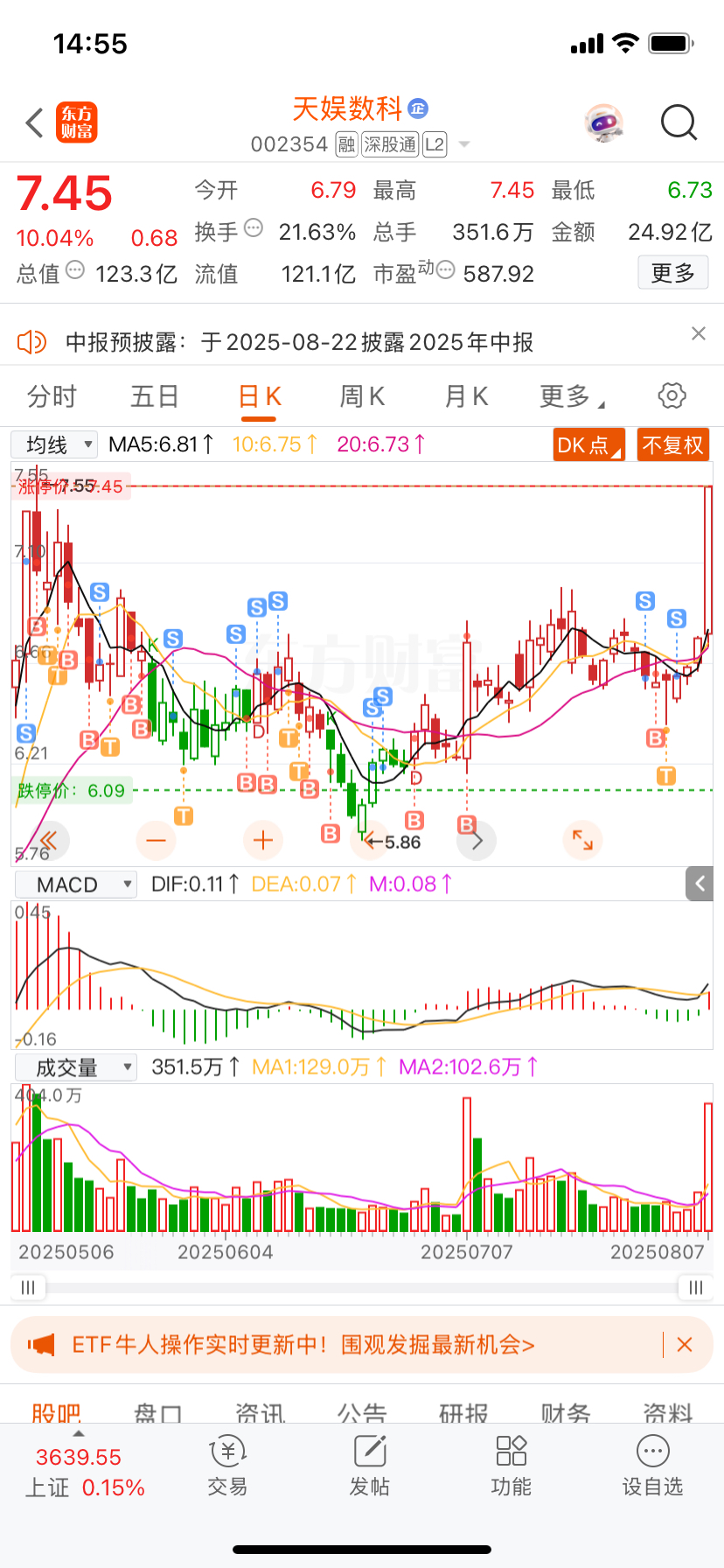Expand 更多 chart period menu
The image size is (724, 1568).
click(x=572, y=396)
